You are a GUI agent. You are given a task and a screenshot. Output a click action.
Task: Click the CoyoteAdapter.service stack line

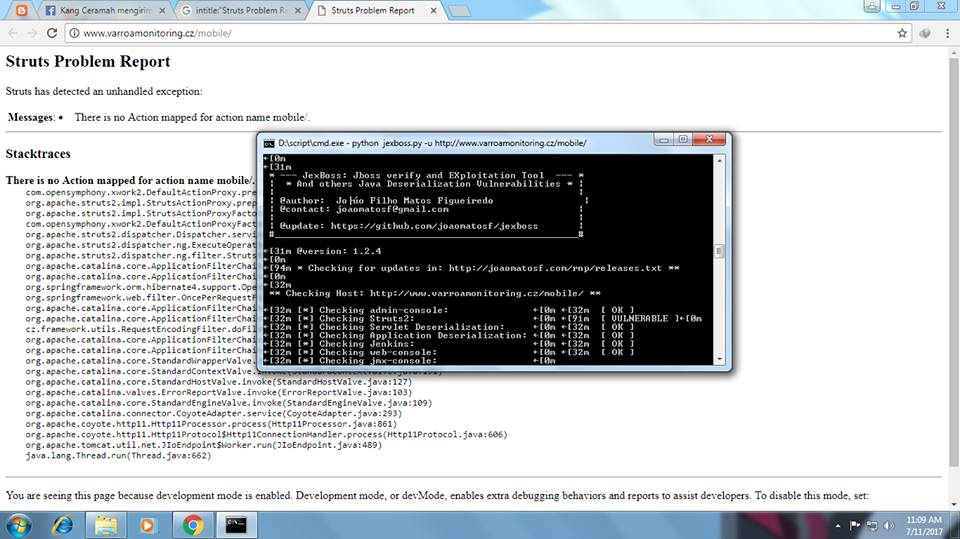pyautogui.click(x=214, y=413)
